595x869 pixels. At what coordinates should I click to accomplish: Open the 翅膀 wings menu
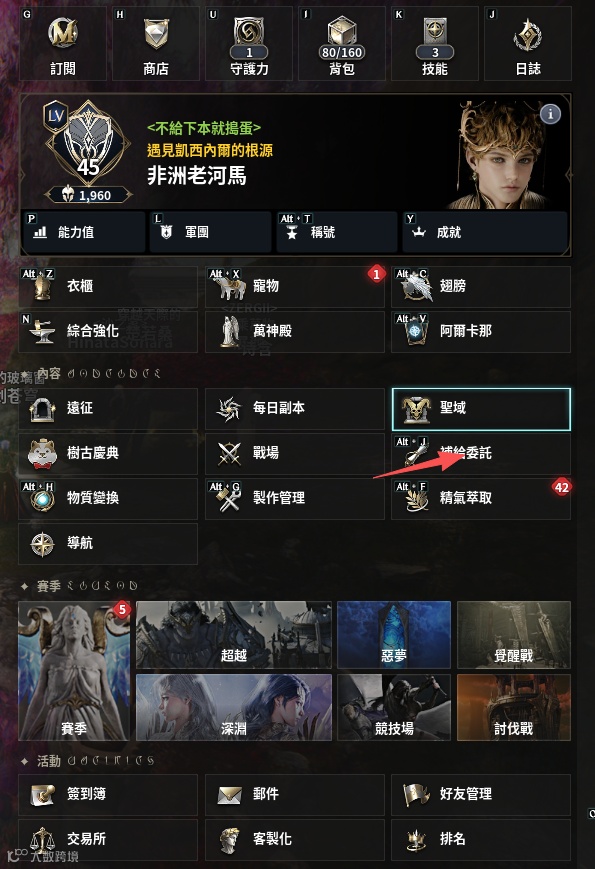pyautogui.click(x=481, y=287)
